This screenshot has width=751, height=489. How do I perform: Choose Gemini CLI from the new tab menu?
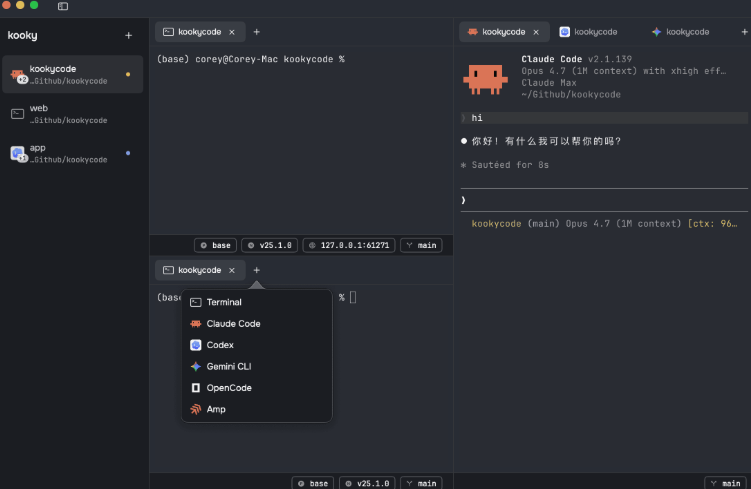(257, 366)
